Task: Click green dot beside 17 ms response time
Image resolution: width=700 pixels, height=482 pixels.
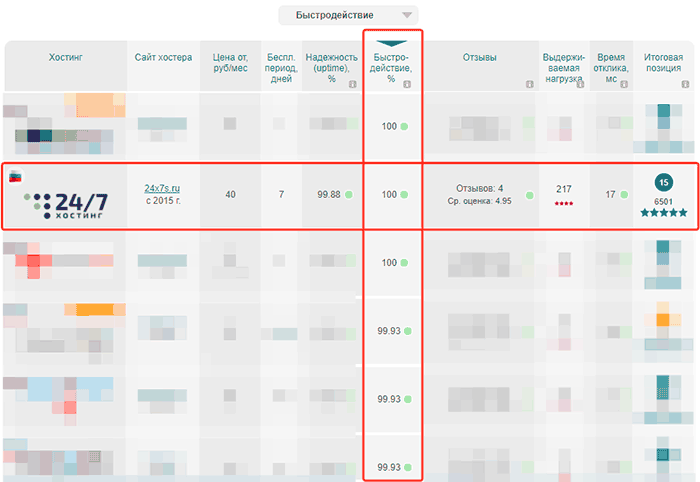Action: (x=624, y=195)
